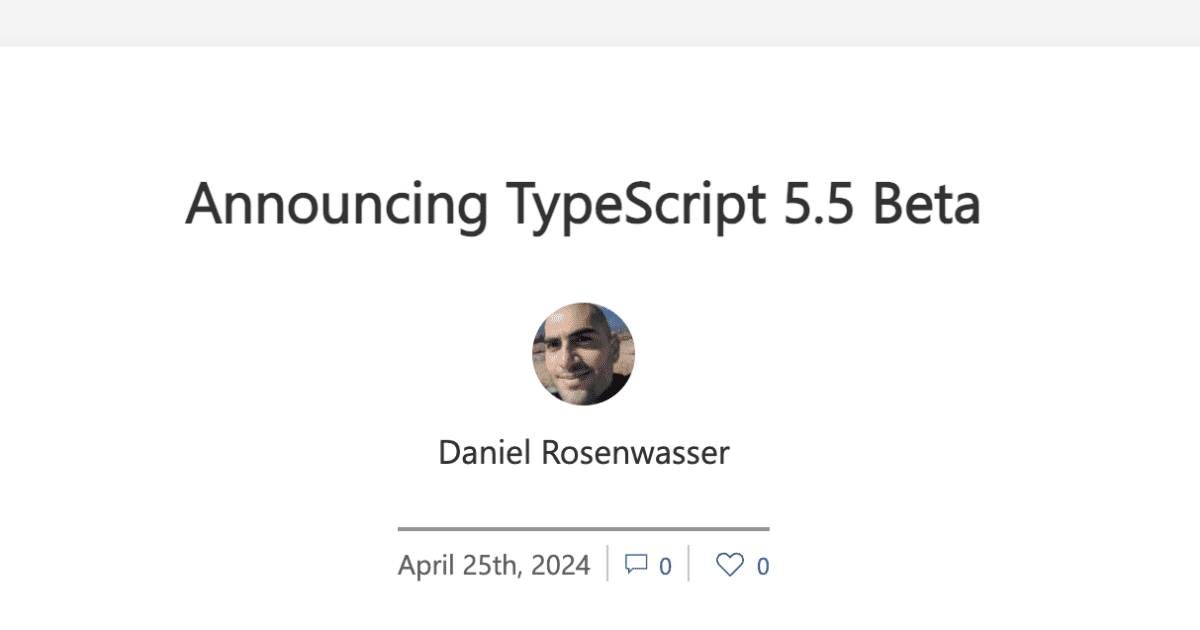Open discussion with the comment balloon icon
Viewport: 1200px width, 630px height.
pos(637,565)
